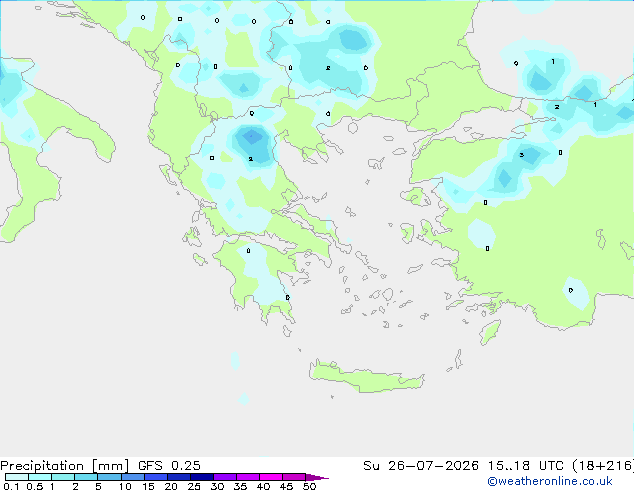The image size is (634, 490).
Task: Click the 25–30 mm legend swatch
Action: [x=202, y=477]
